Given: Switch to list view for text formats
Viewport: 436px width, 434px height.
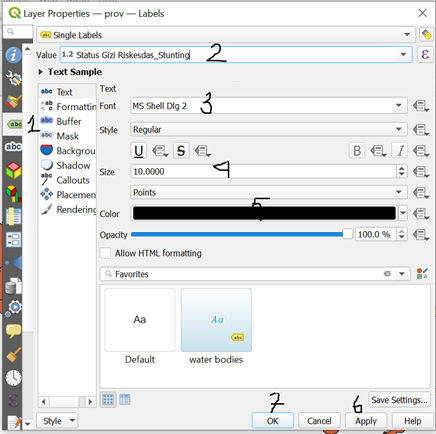Looking at the screenshot, I should (125, 399).
